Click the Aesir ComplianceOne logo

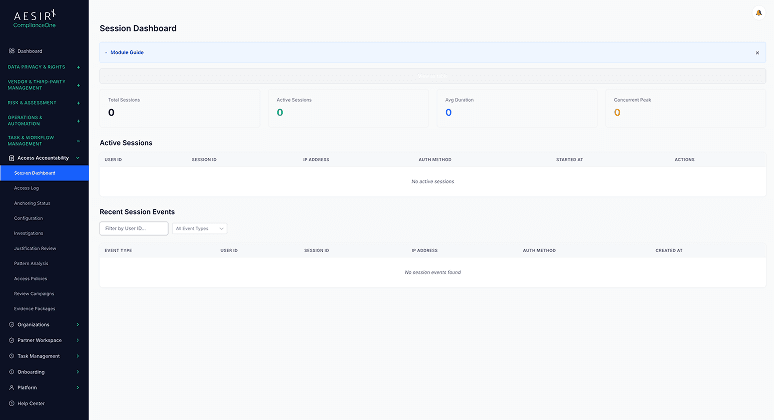(35, 18)
